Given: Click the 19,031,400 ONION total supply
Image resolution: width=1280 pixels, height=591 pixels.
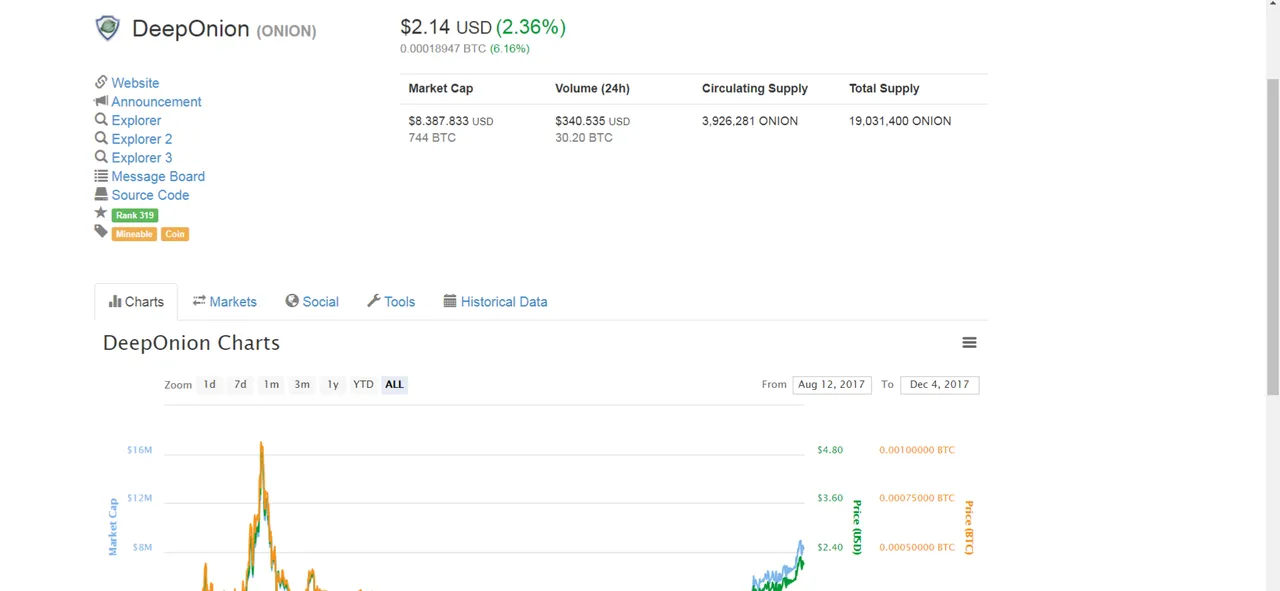Looking at the screenshot, I should pyautogui.click(x=900, y=121).
